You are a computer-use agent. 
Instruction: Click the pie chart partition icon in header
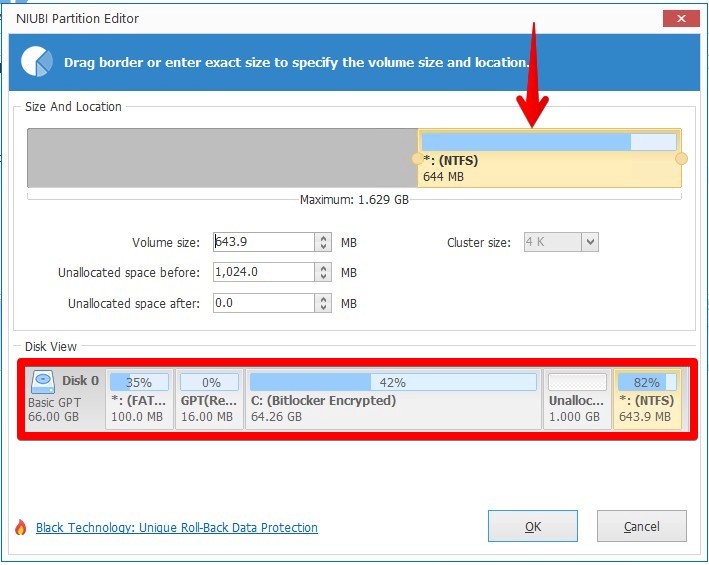pos(37,61)
